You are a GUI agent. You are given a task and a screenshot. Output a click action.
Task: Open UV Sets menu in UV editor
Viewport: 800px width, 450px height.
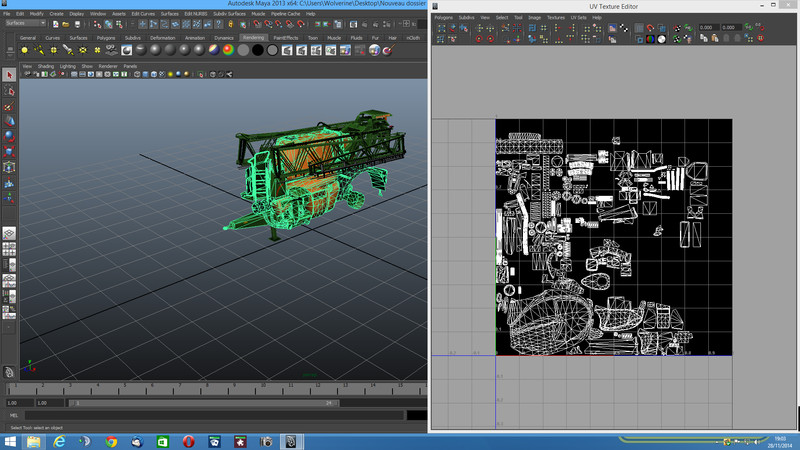tap(580, 18)
